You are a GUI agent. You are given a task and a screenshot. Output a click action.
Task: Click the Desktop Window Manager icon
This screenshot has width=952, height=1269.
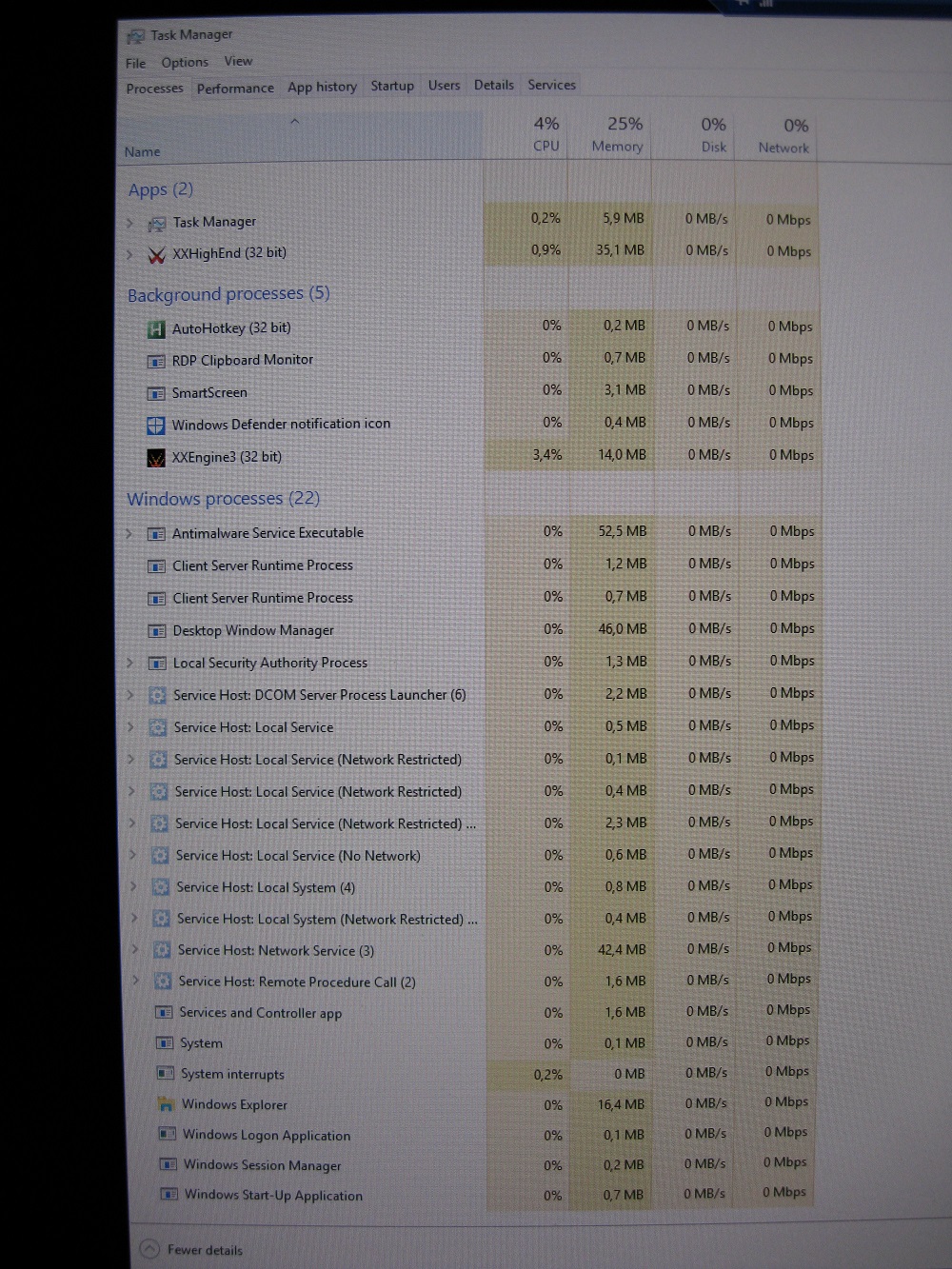point(157,631)
